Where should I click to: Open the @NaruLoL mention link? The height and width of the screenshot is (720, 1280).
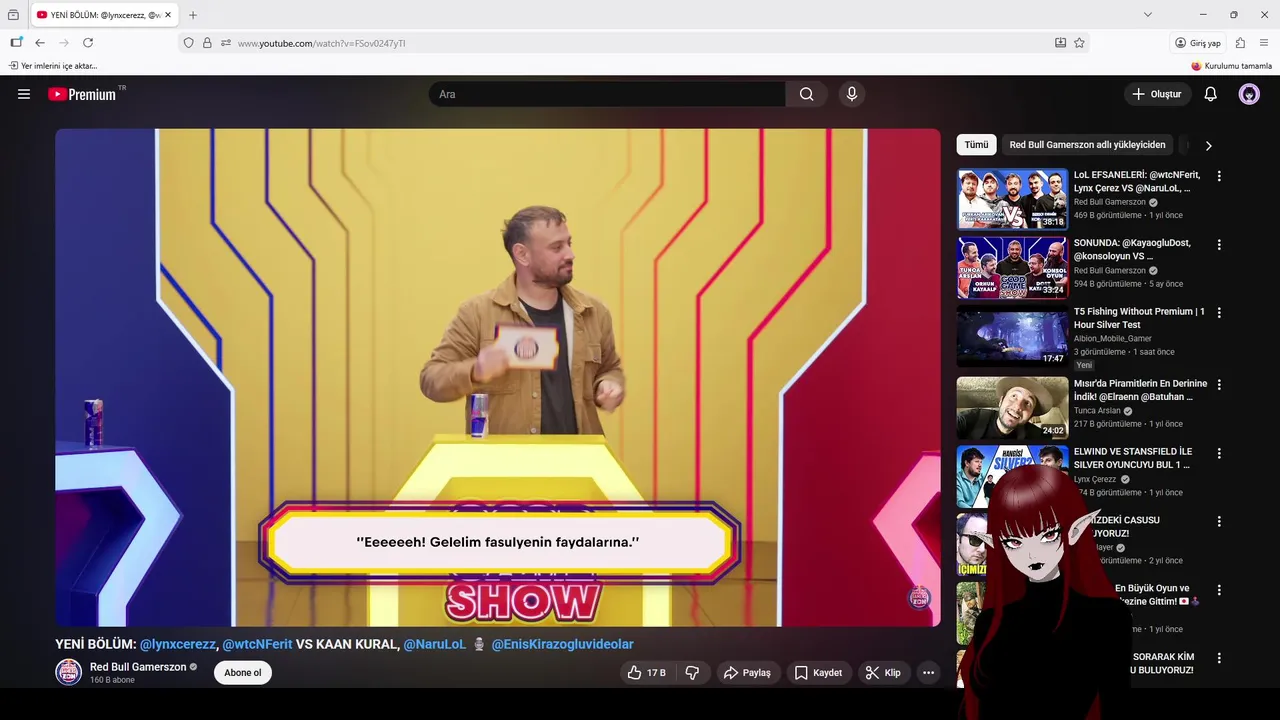coord(435,644)
